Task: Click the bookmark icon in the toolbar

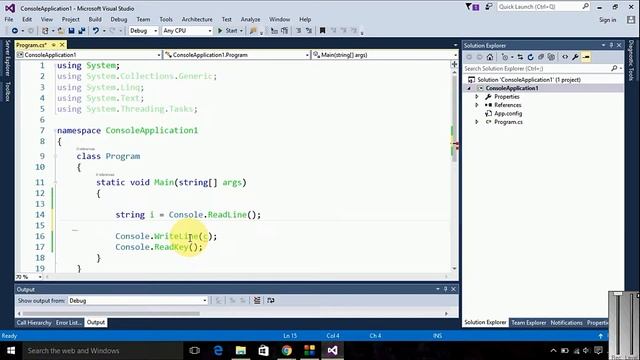Action: pos(322,31)
